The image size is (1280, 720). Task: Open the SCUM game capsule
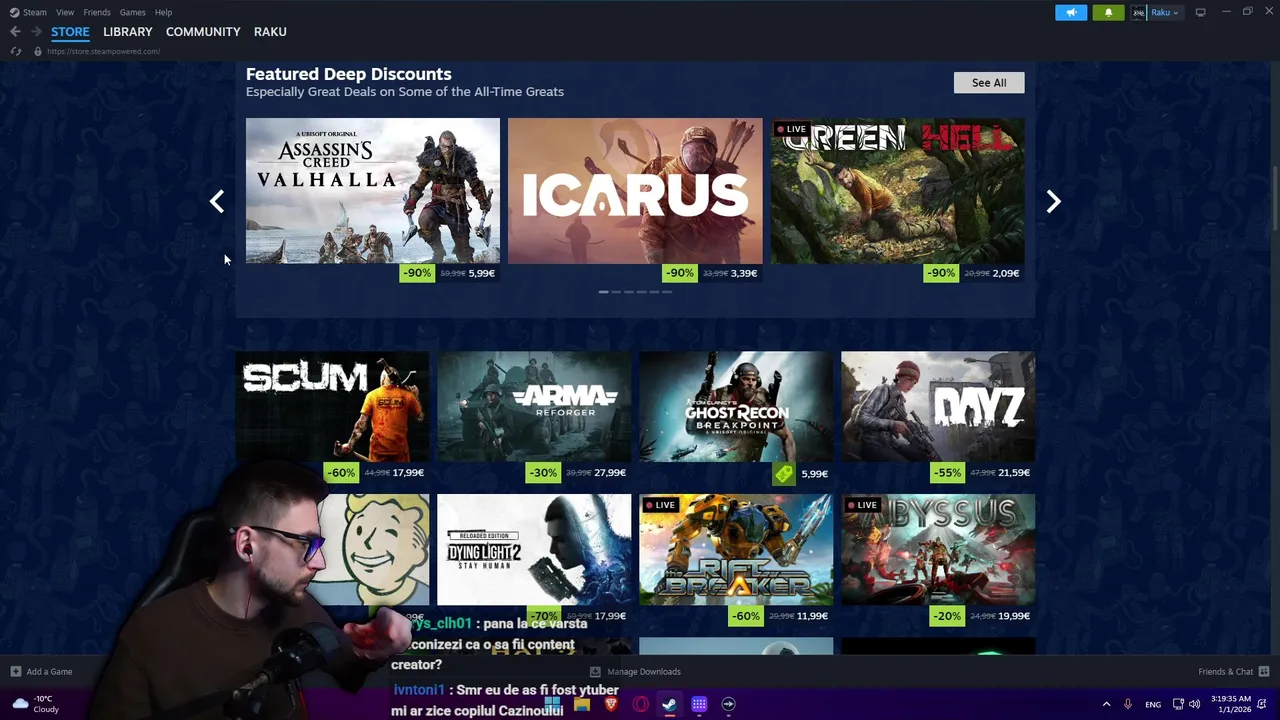332,407
